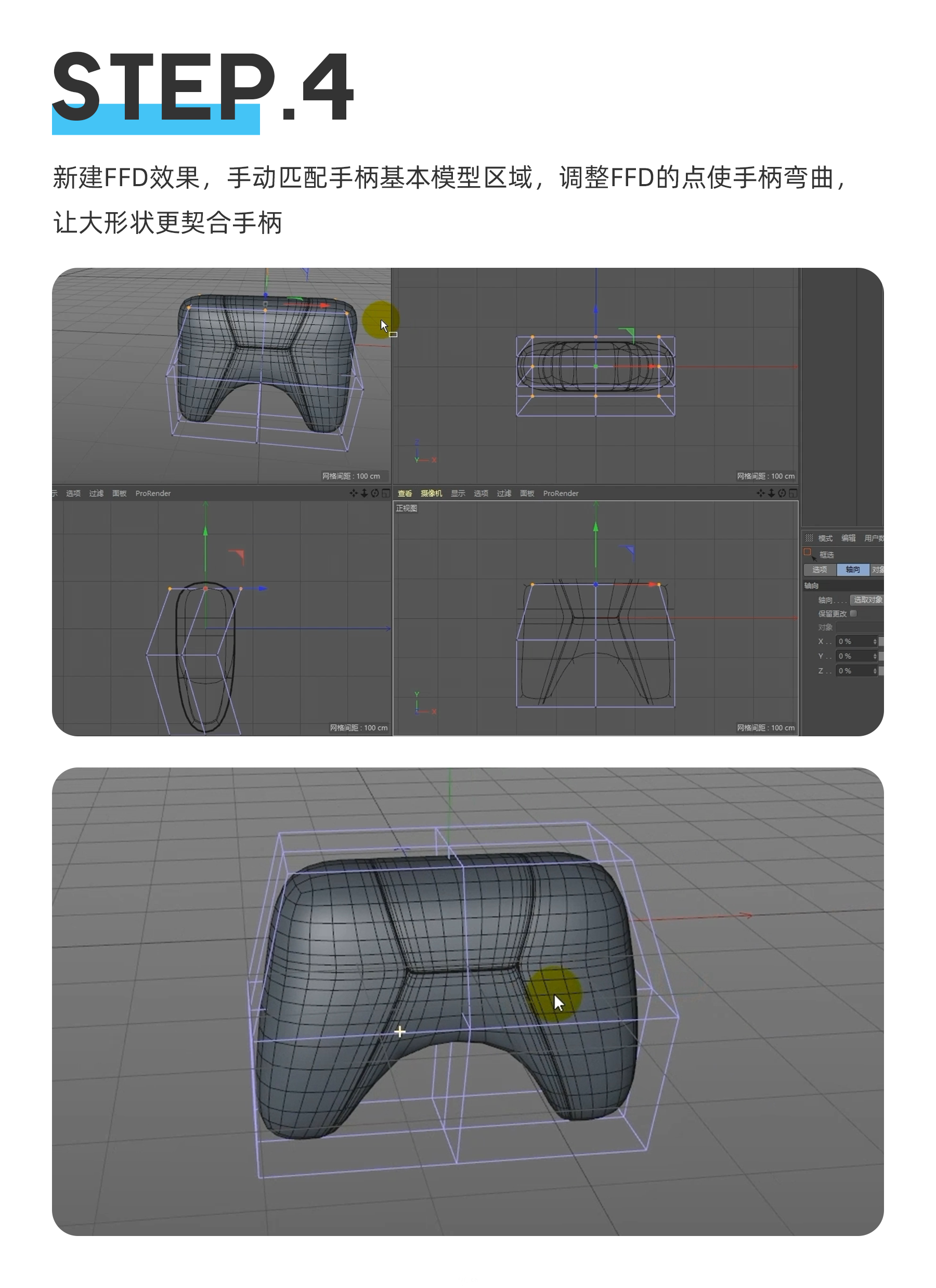This screenshot has width=936, height=1288.
Task: Switch to the 选项 tab in attributes
Action: pos(820,569)
